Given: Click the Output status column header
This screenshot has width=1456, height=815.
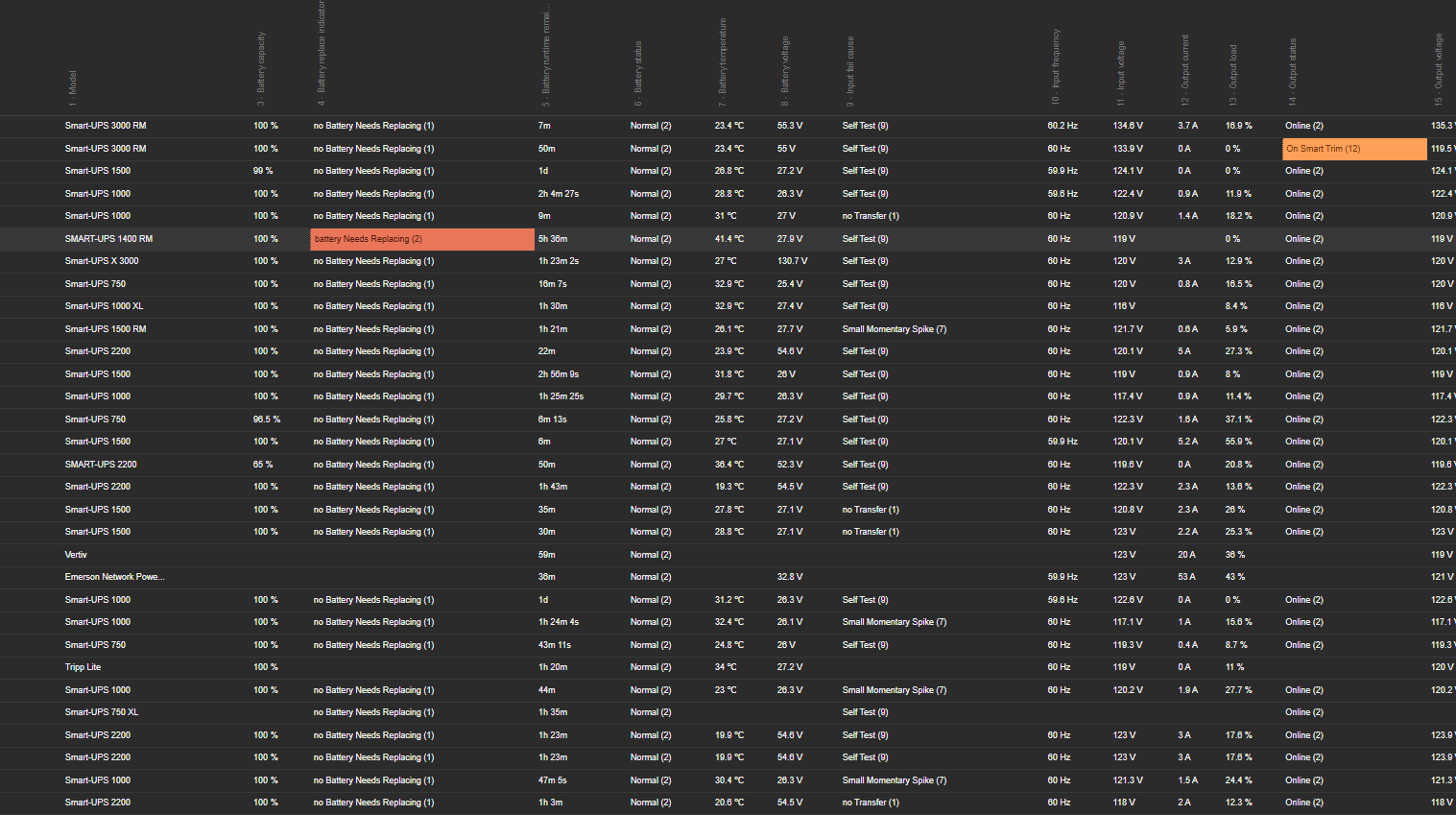Looking at the screenshot, I should pyautogui.click(x=1293, y=72).
